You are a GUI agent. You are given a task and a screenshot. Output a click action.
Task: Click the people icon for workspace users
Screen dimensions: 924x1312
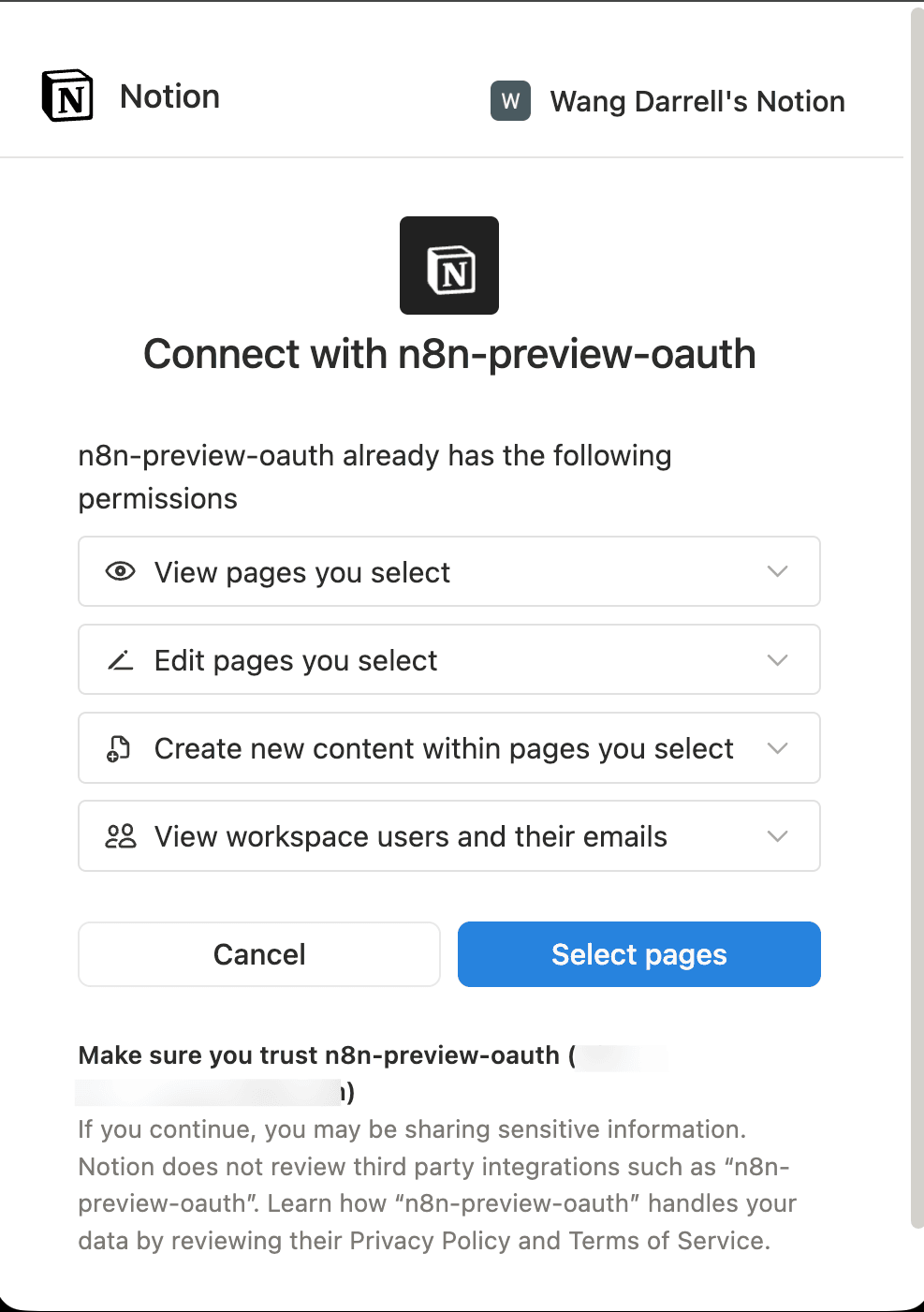pyautogui.click(x=121, y=836)
